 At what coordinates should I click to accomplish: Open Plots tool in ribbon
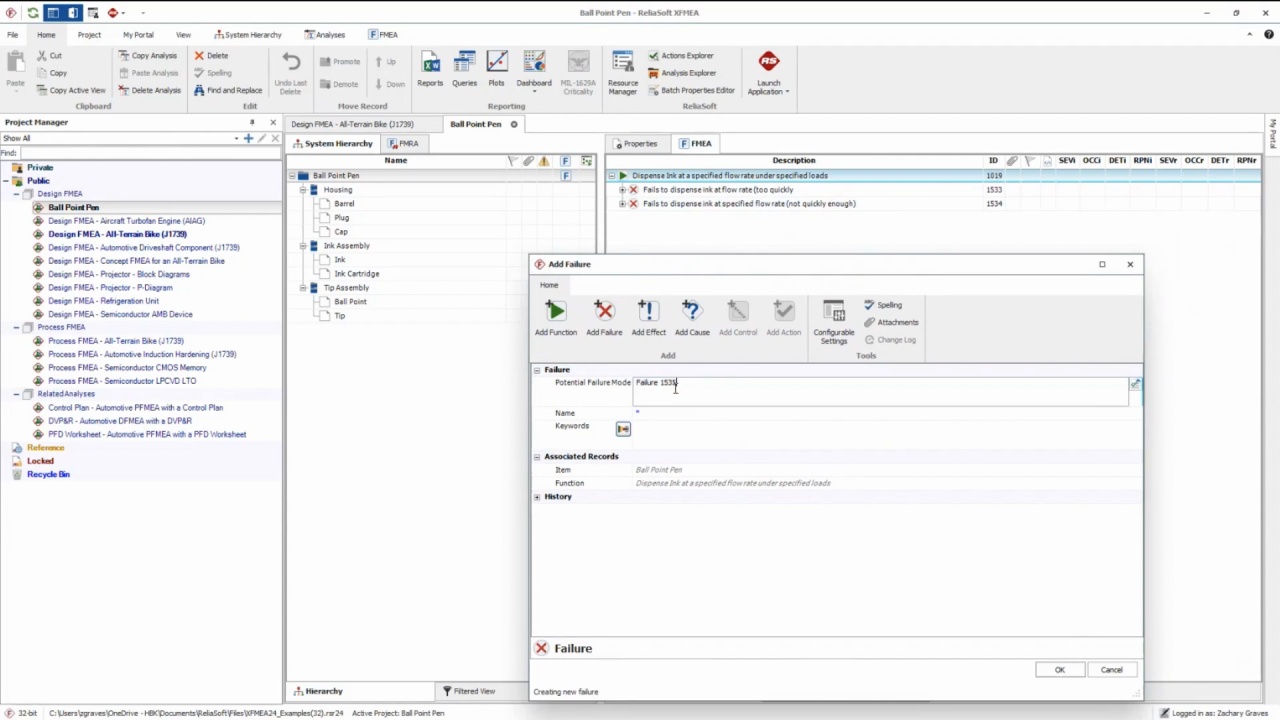(496, 70)
